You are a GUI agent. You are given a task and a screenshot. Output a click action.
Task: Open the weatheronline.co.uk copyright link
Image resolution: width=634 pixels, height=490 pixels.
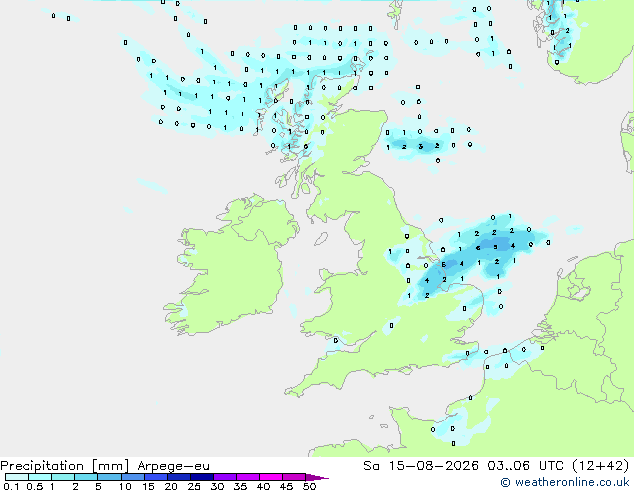[565, 482]
